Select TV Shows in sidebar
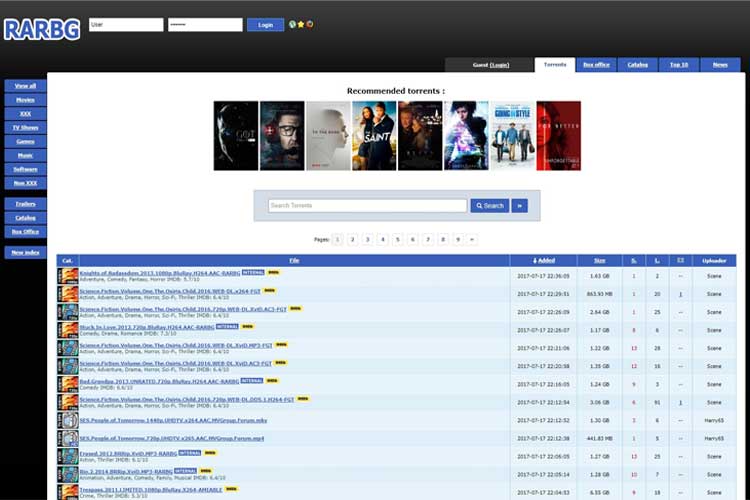The height and width of the screenshot is (500, 750). [25, 127]
